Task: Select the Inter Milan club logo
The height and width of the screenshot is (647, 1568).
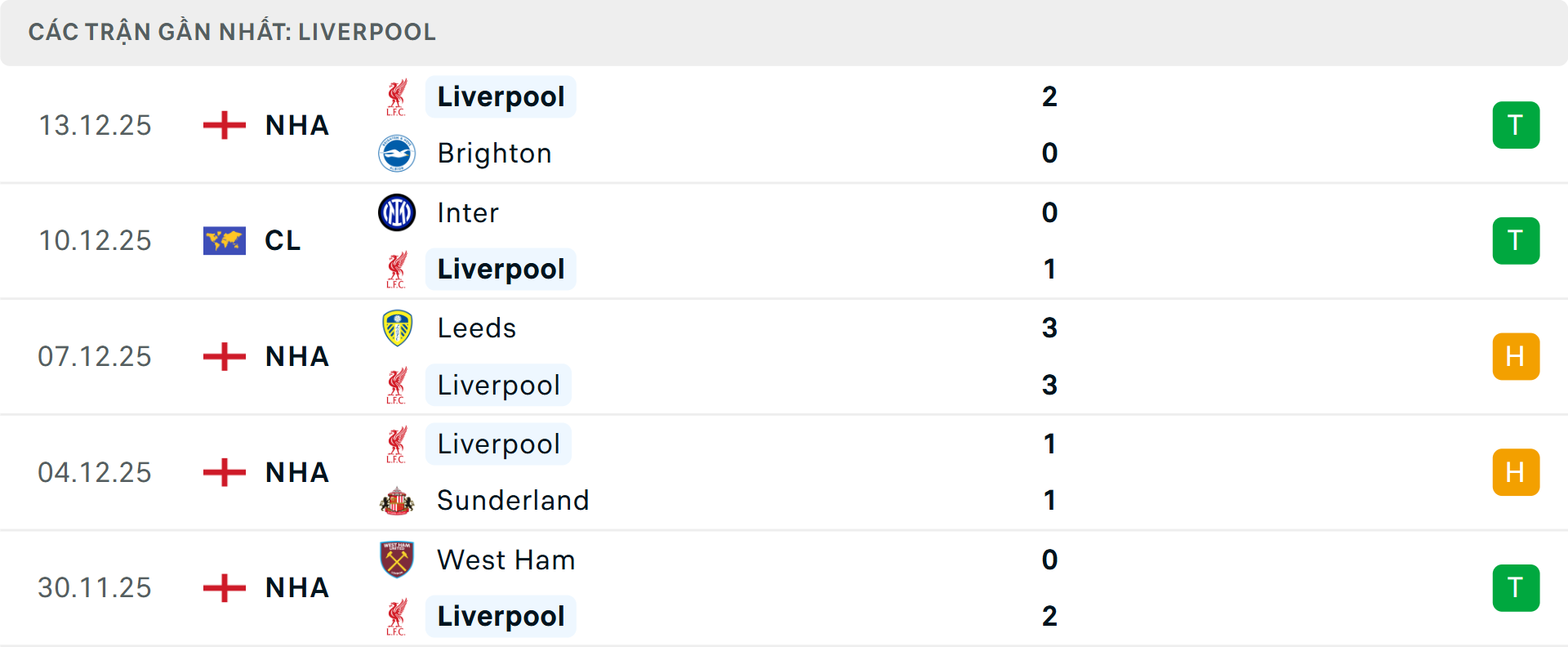Action: (x=397, y=212)
